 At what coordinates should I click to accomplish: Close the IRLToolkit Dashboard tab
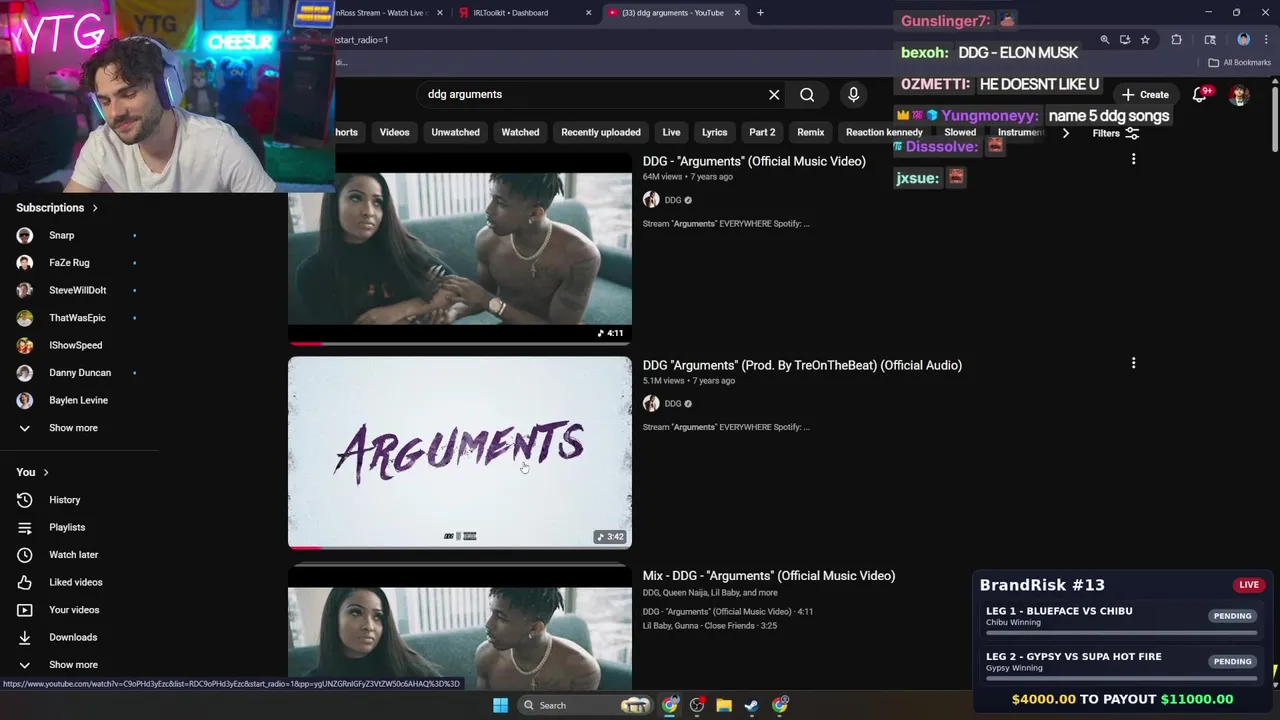[588, 13]
